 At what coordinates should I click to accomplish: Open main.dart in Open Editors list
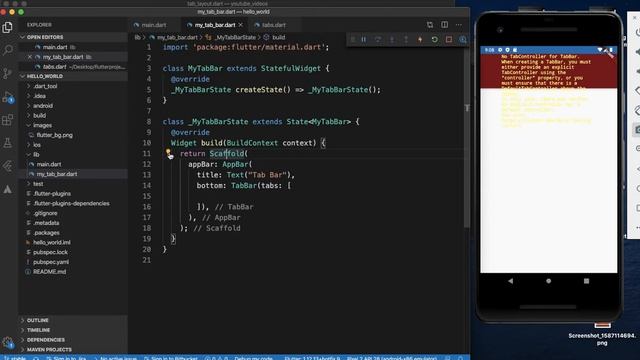click(x=73, y=47)
